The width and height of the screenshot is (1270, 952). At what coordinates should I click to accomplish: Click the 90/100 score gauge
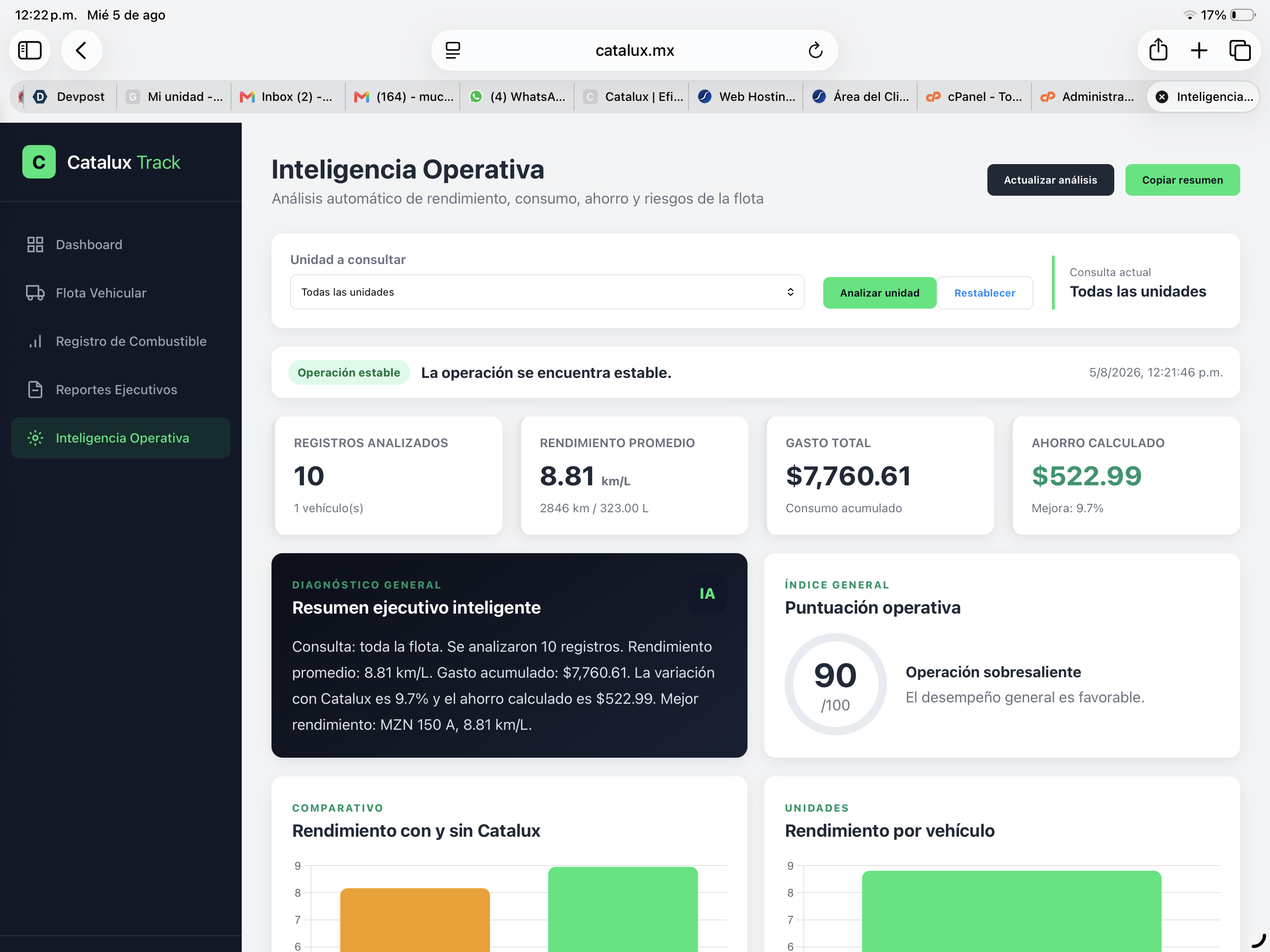[835, 684]
